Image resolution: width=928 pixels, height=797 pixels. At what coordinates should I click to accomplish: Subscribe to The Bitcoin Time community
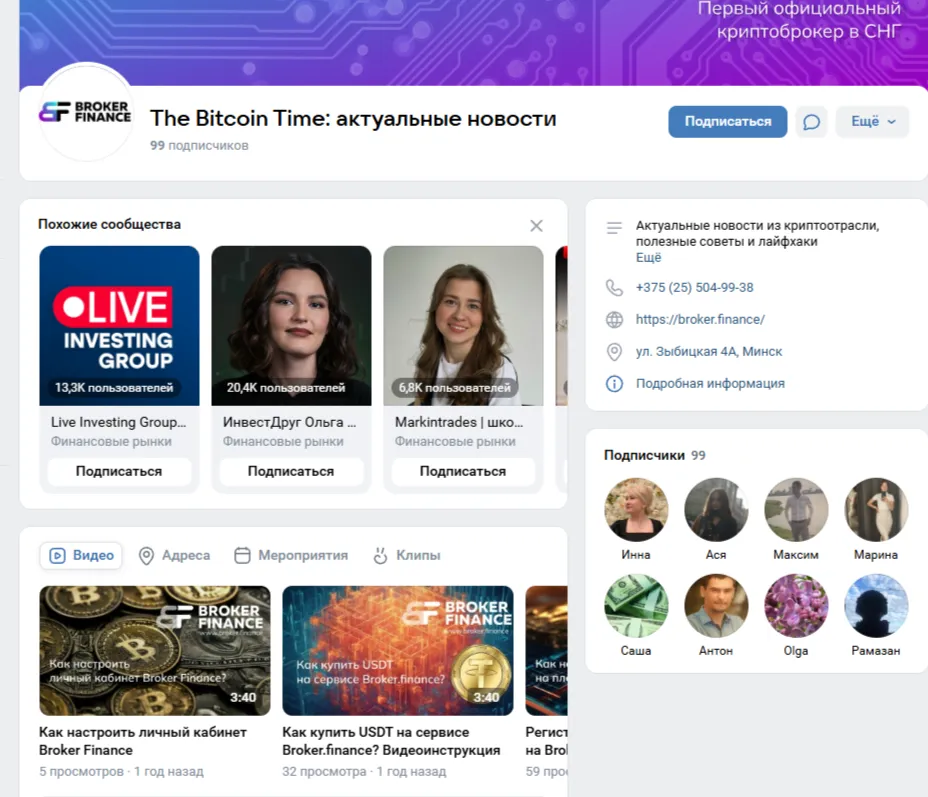pyautogui.click(x=727, y=122)
